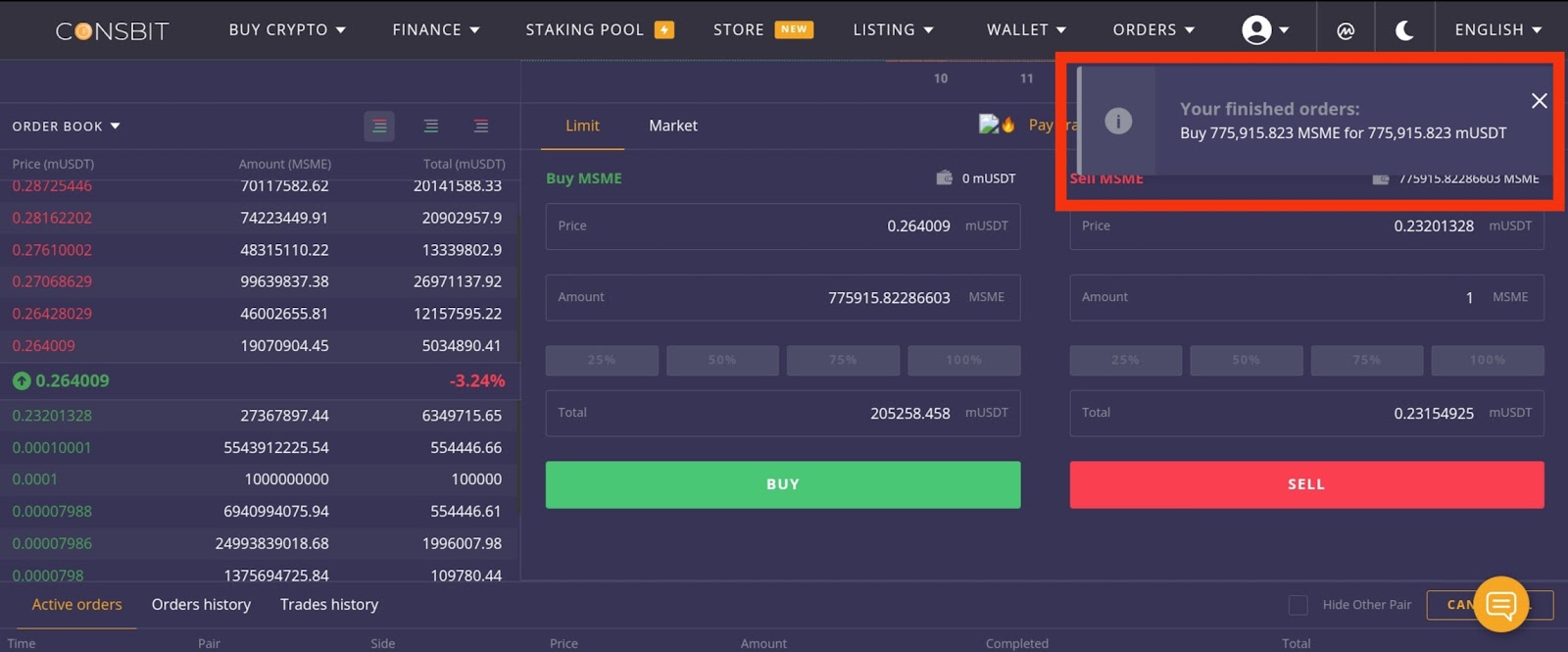Viewport: 1568px width, 652px height.
Task: Click the Amount (MSME) column header
Action: pyautogui.click(x=285, y=164)
